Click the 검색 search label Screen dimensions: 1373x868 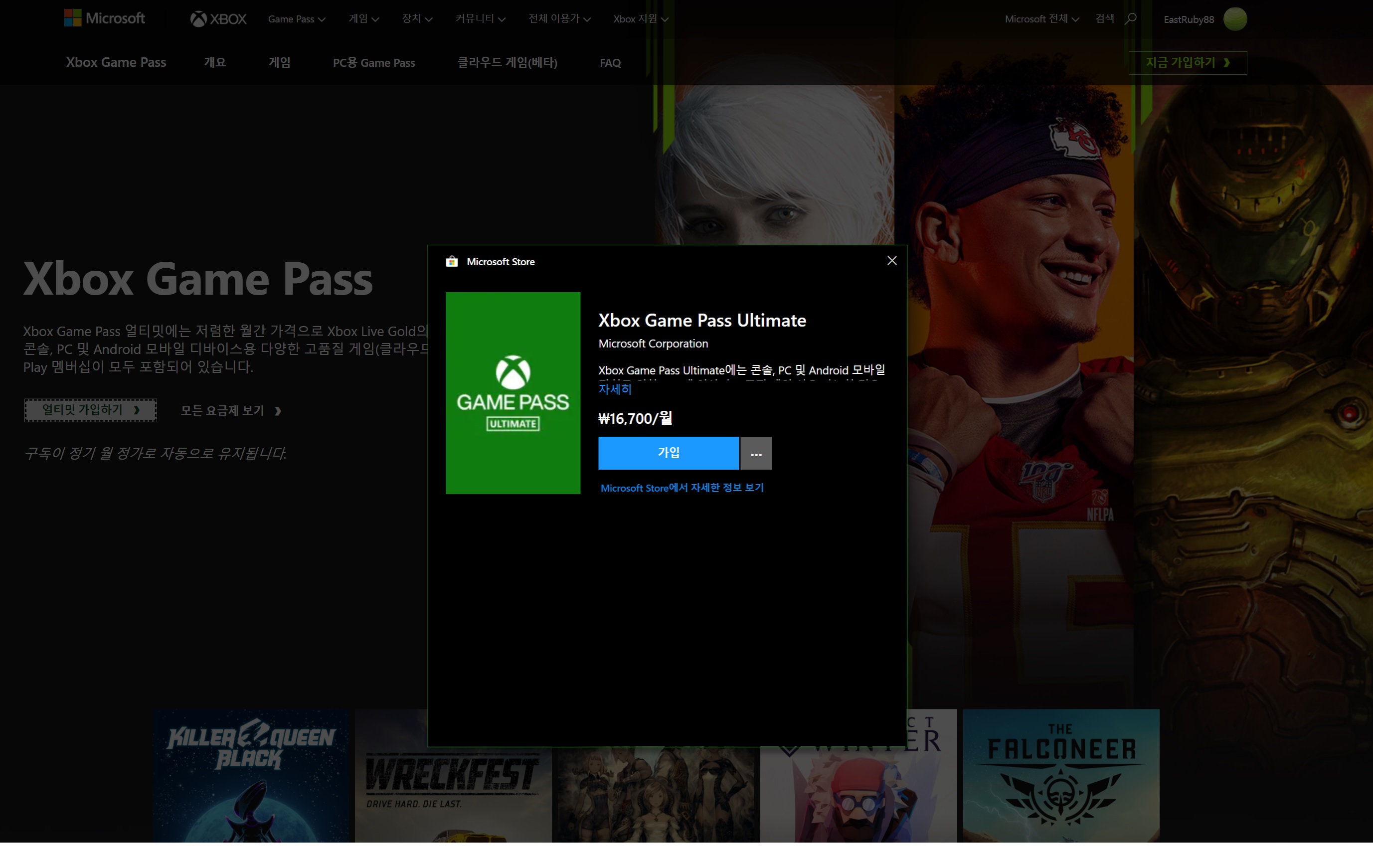click(x=1104, y=19)
